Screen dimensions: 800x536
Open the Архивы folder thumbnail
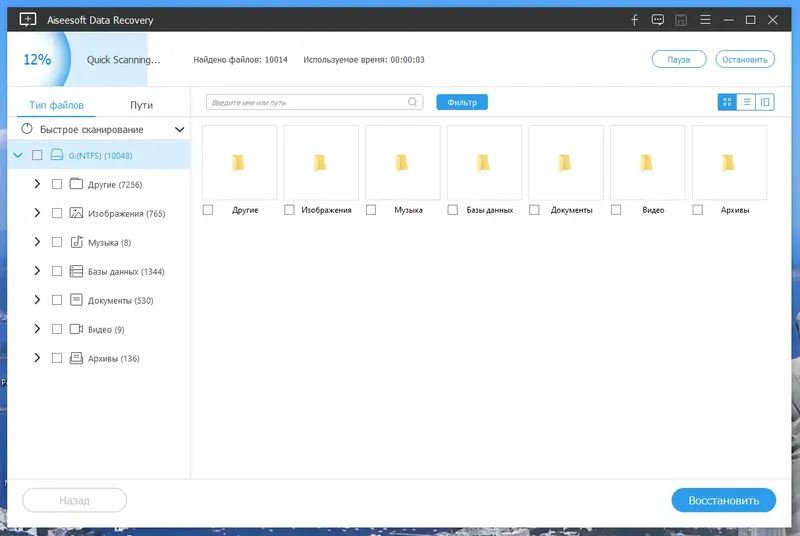[729, 163]
